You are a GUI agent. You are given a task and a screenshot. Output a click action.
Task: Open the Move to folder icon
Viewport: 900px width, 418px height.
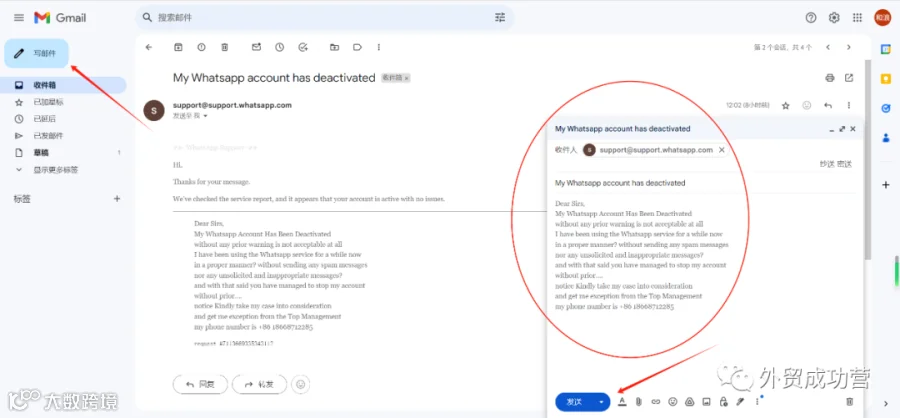point(334,47)
